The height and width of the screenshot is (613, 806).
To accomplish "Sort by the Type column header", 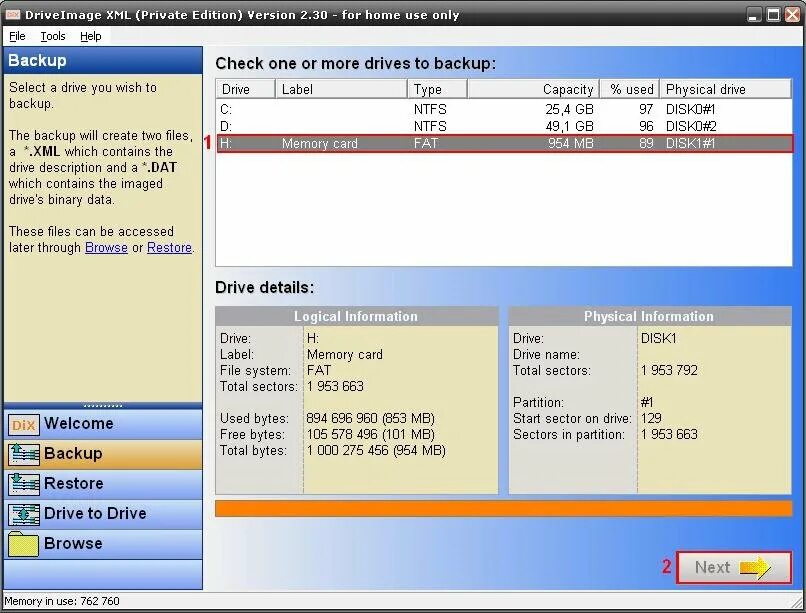I will coord(437,89).
